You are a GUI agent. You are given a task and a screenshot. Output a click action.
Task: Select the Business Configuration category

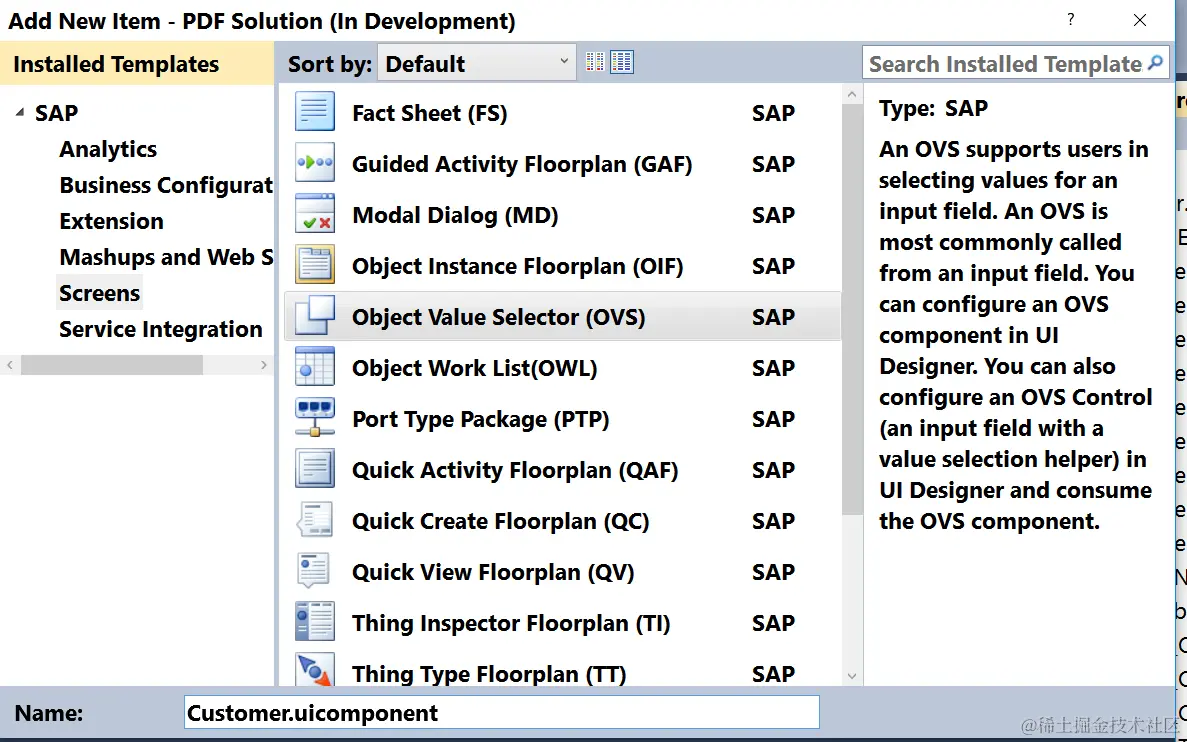[x=166, y=185]
